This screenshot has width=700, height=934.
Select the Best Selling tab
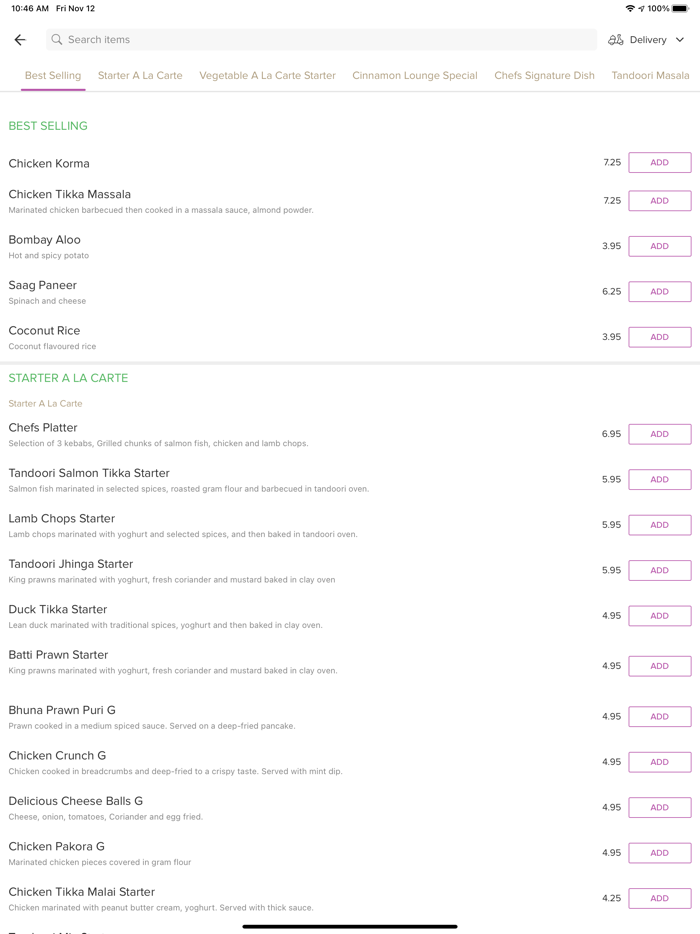53,76
